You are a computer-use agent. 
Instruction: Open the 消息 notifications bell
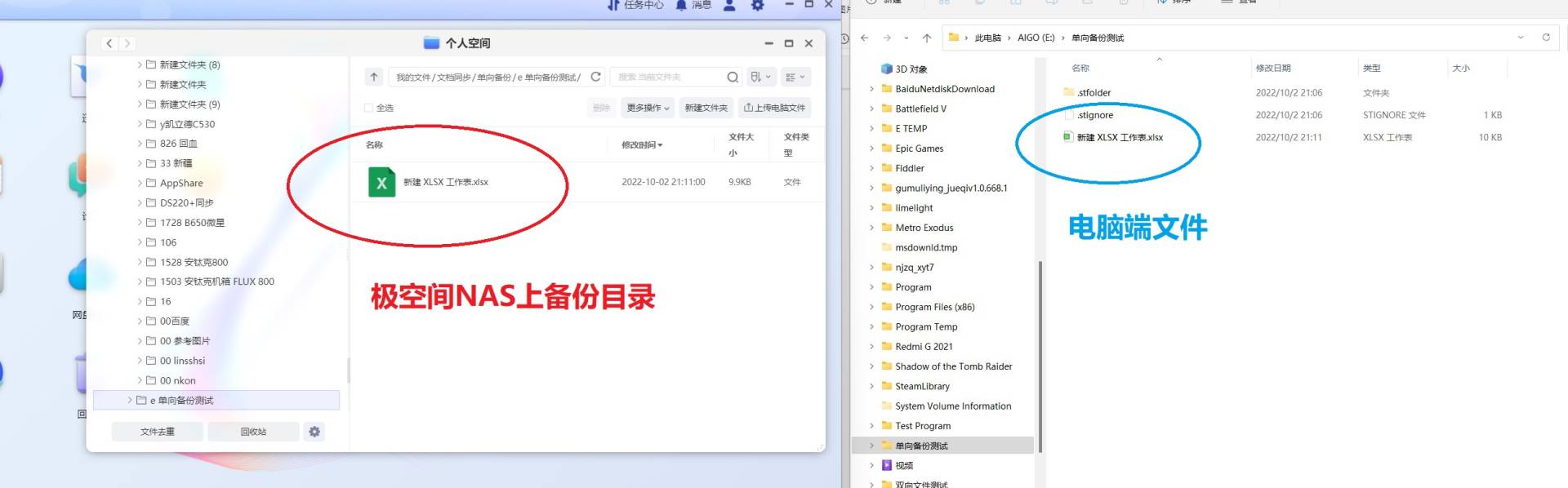[x=693, y=5]
